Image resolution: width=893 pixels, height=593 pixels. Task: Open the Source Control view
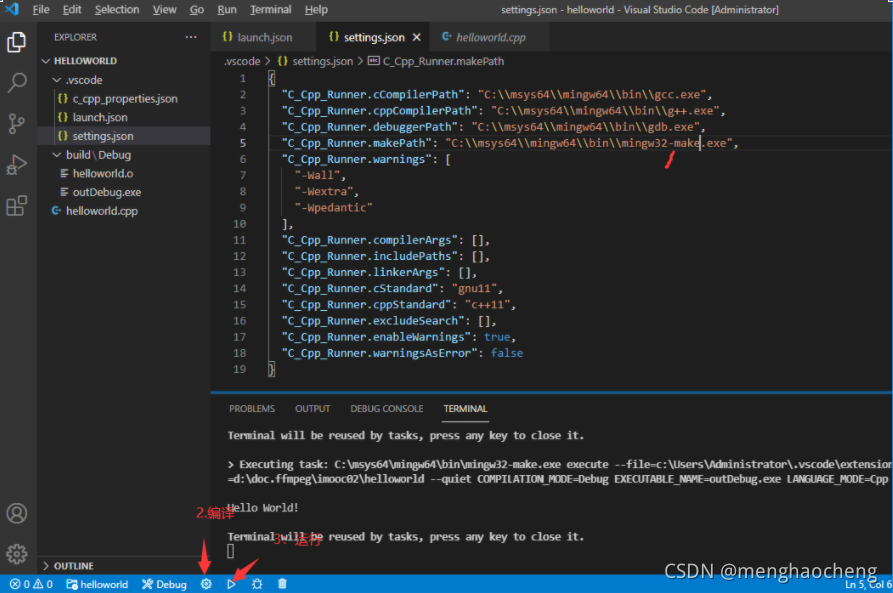[17, 123]
